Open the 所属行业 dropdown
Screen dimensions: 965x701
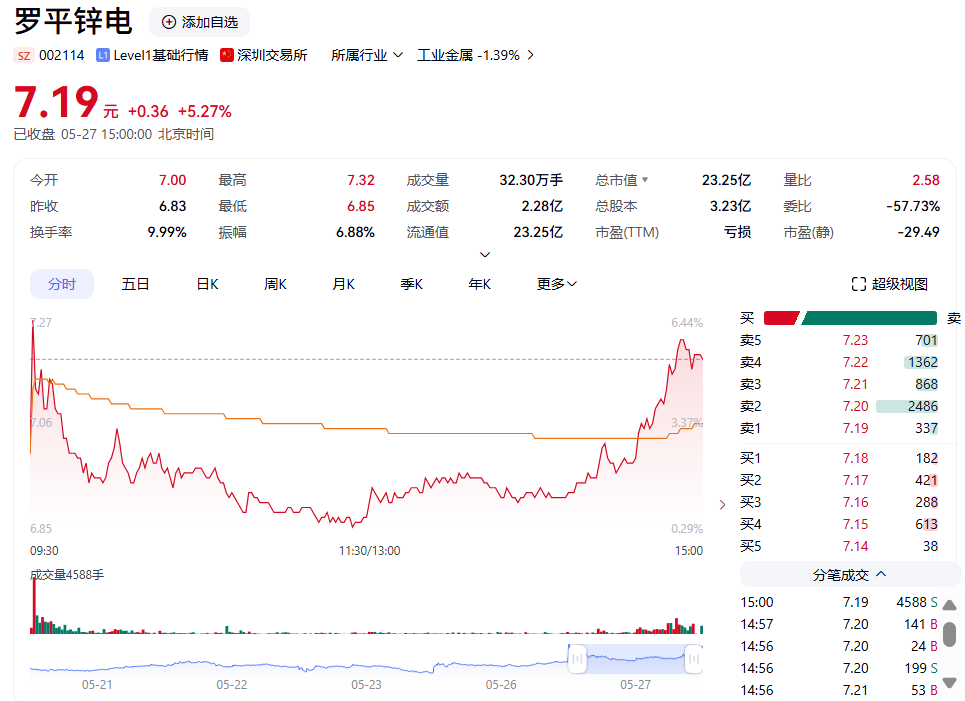(x=367, y=55)
